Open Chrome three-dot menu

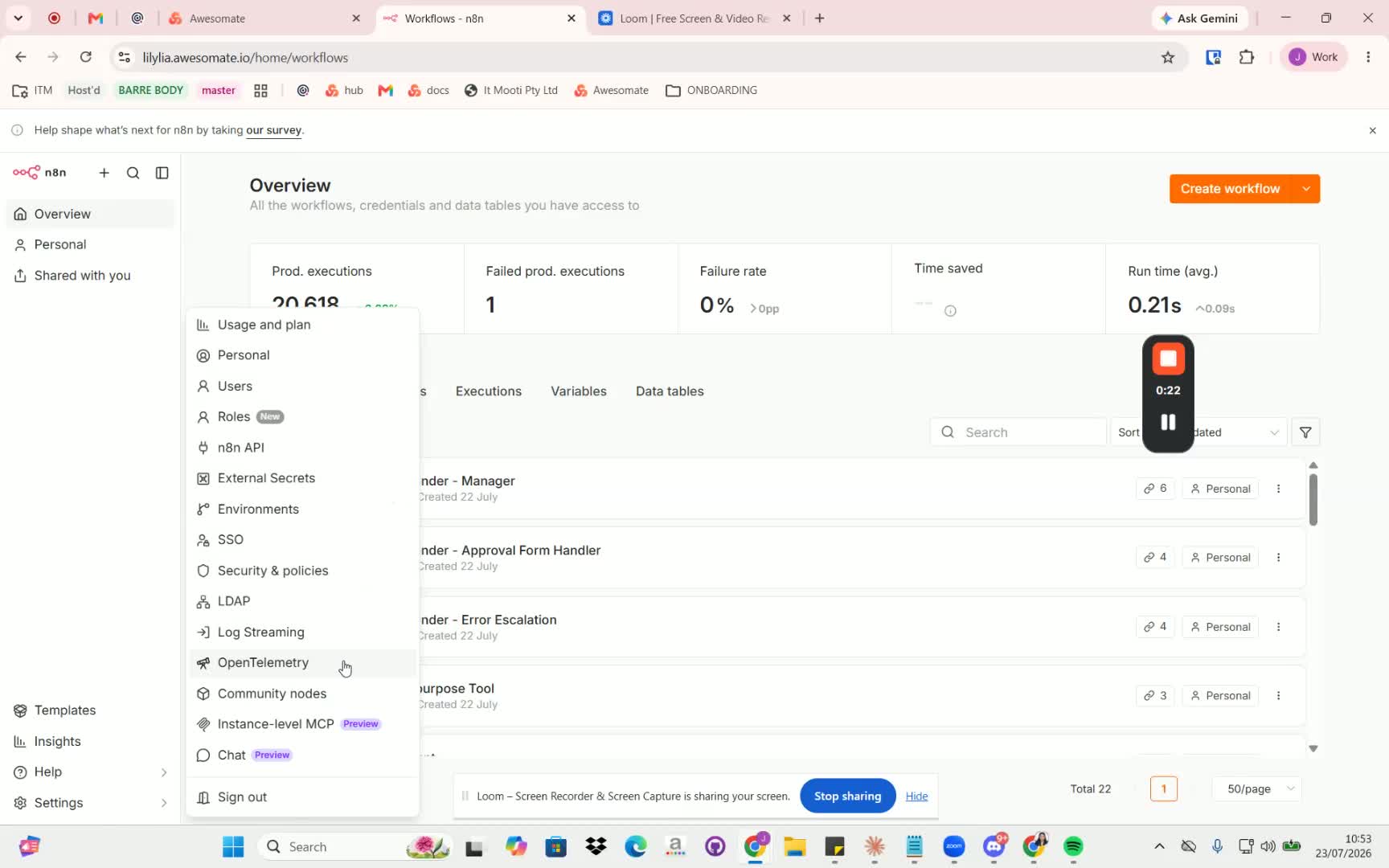pyautogui.click(x=1368, y=57)
